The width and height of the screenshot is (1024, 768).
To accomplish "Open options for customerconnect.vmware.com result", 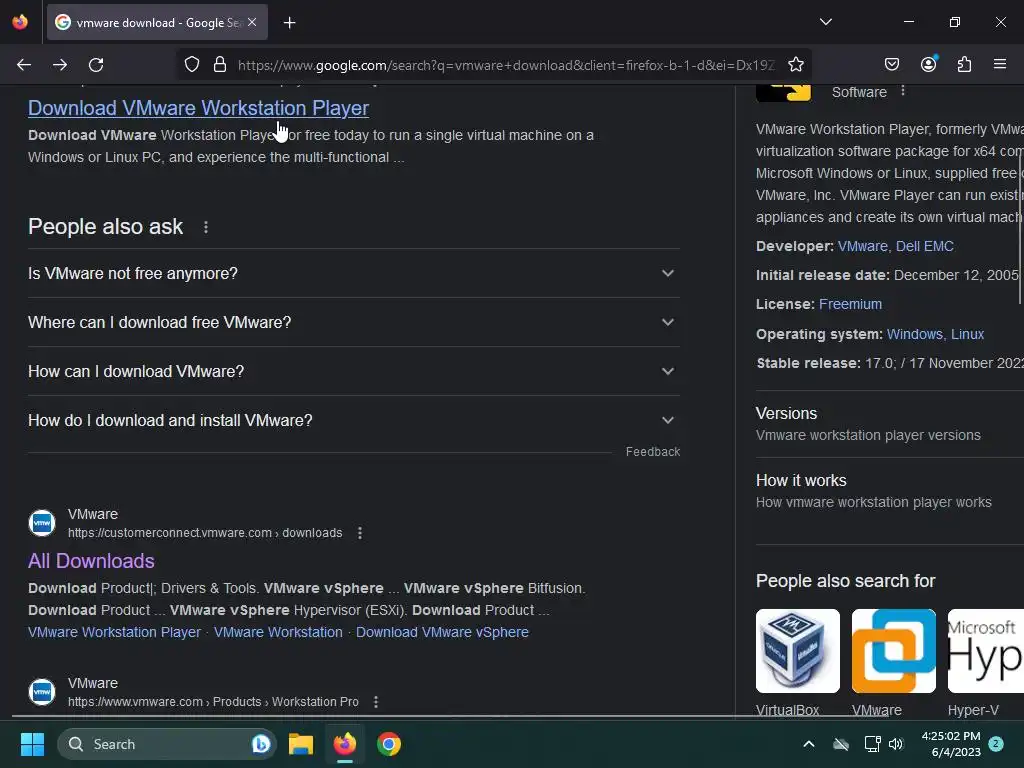I will [x=360, y=533].
